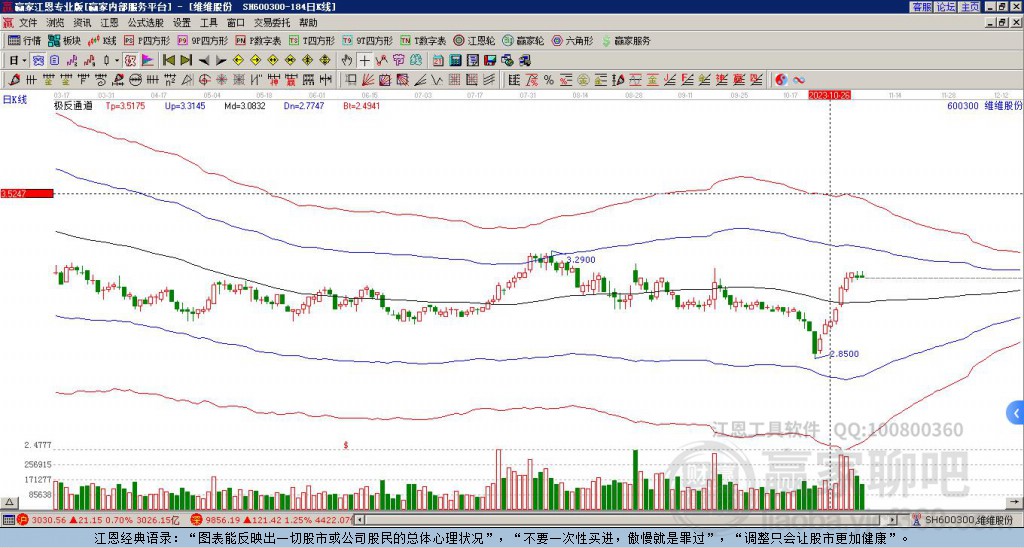The width and height of the screenshot is (1024, 548).
Task: Expand the candlestick chart-type dropdown arrow
Action: coord(117,60)
